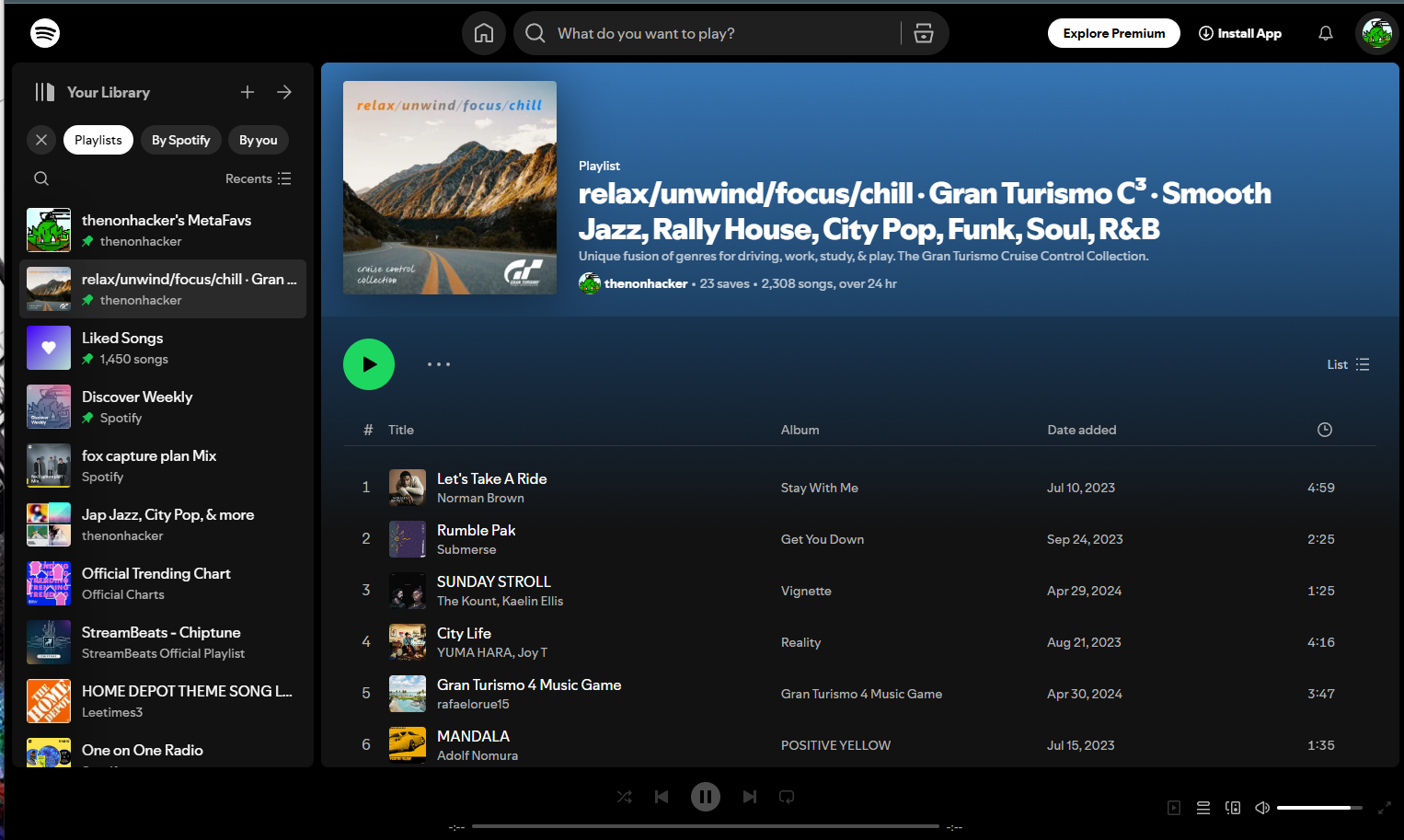Image resolution: width=1404 pixels, height=840 pixels.
Task: Select the By you filter chip
Action: (x=259, y=140)
